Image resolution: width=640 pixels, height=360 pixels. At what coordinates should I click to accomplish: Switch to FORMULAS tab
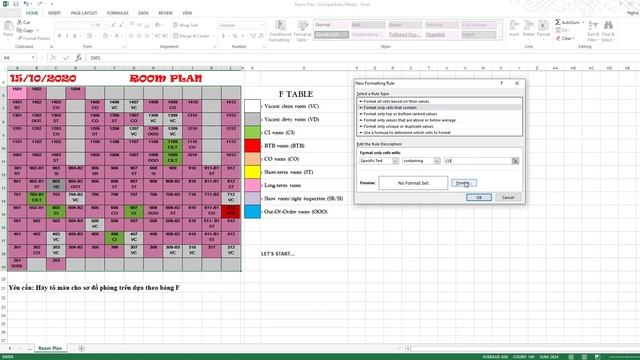coord(118,13)
